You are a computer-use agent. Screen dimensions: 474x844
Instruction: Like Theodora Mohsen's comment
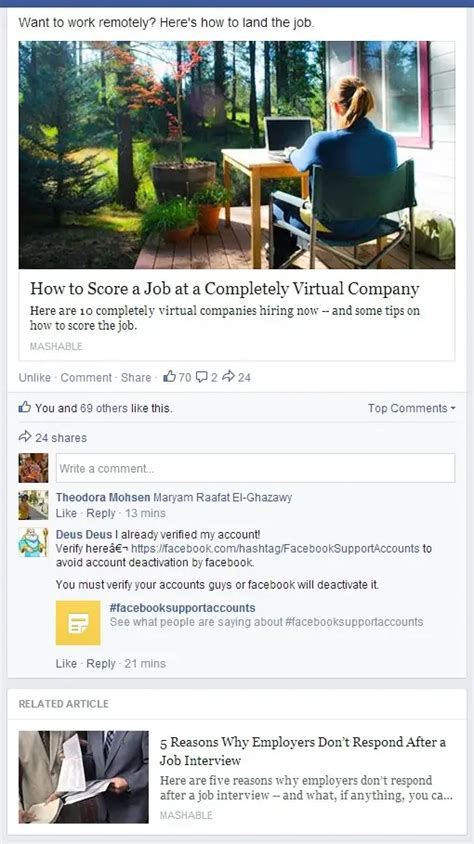(x=66, y=513)
